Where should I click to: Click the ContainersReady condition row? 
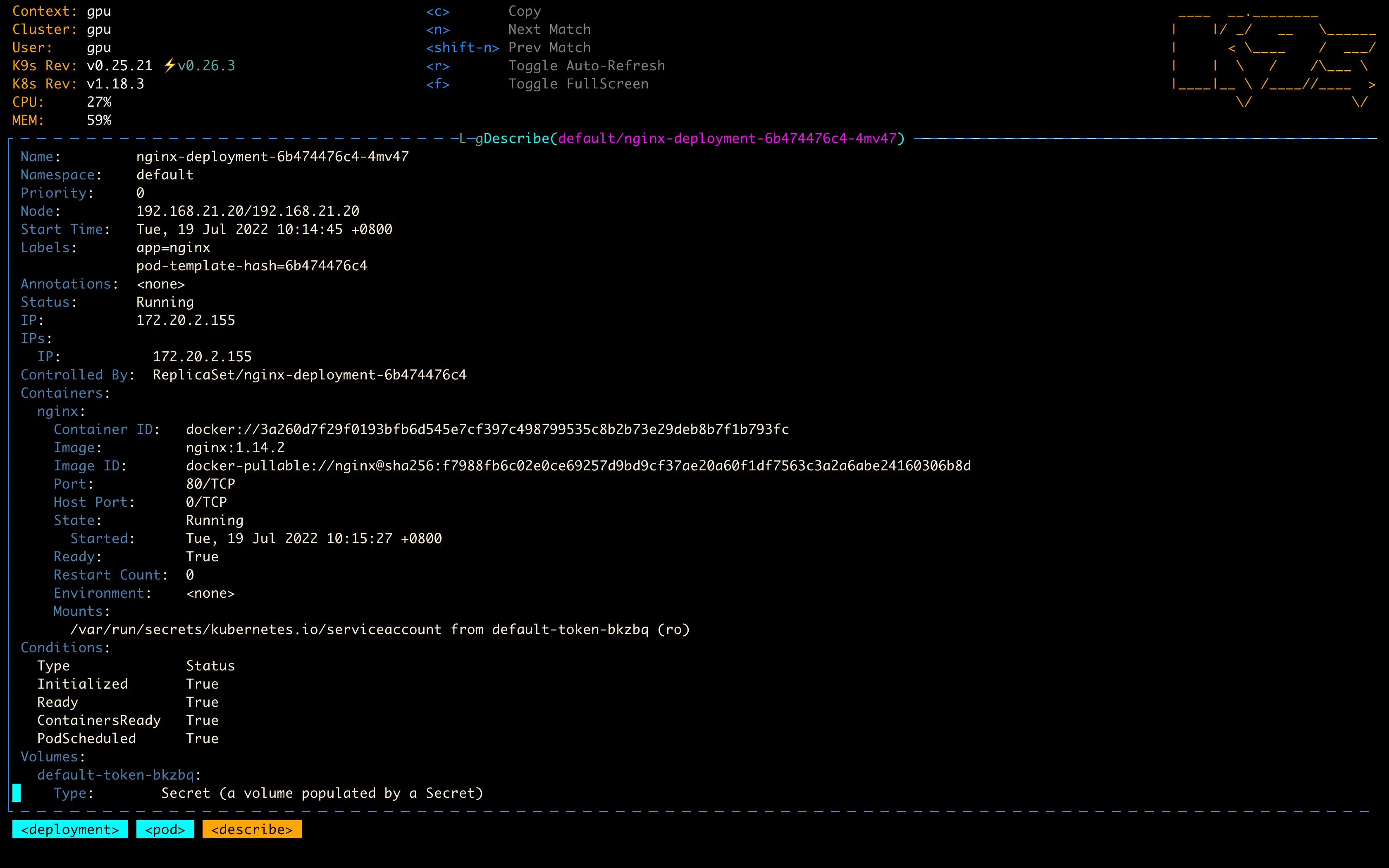point(128,720)
